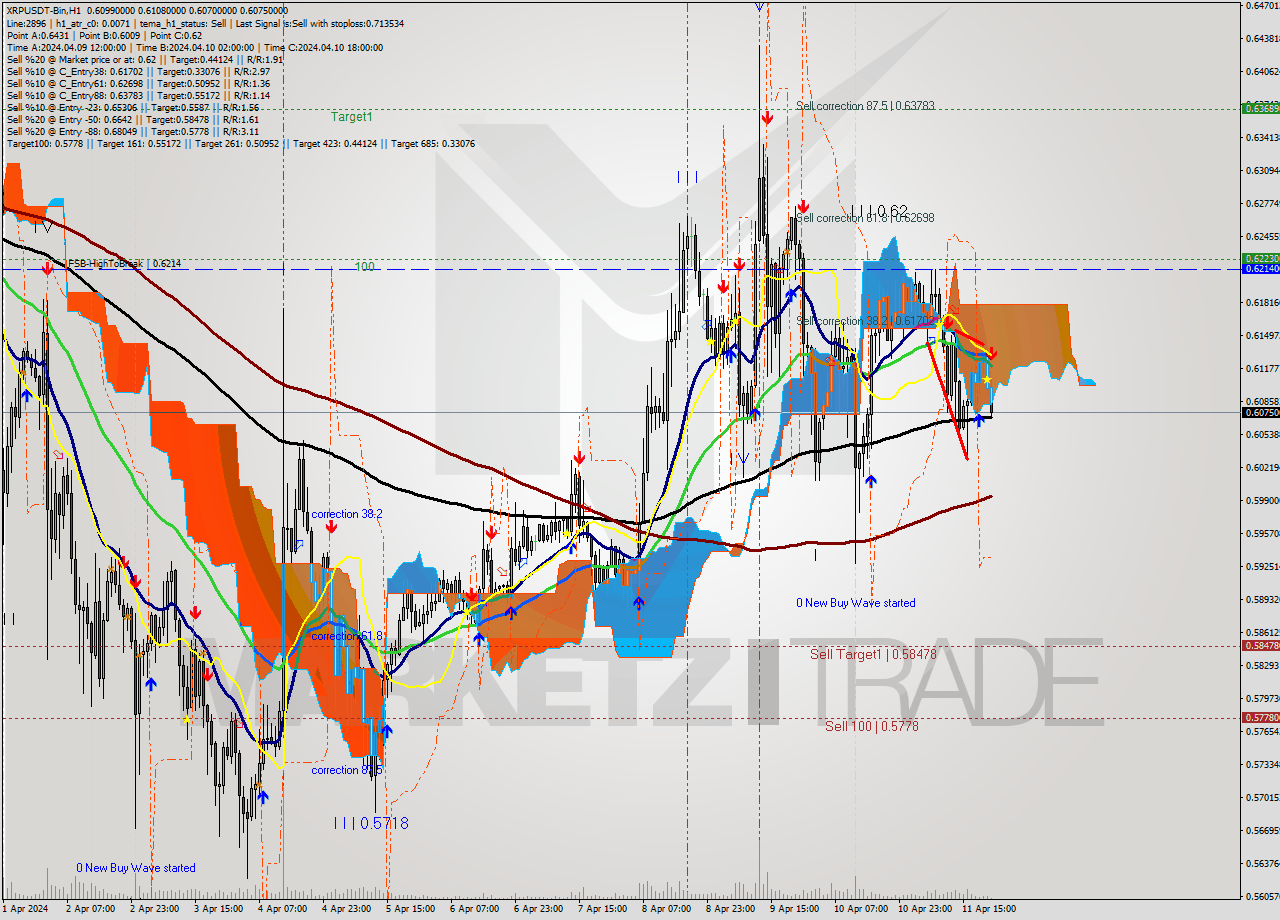Click the blue 'correction 61.8' label

pyautogui.click(x=346, y=636)
